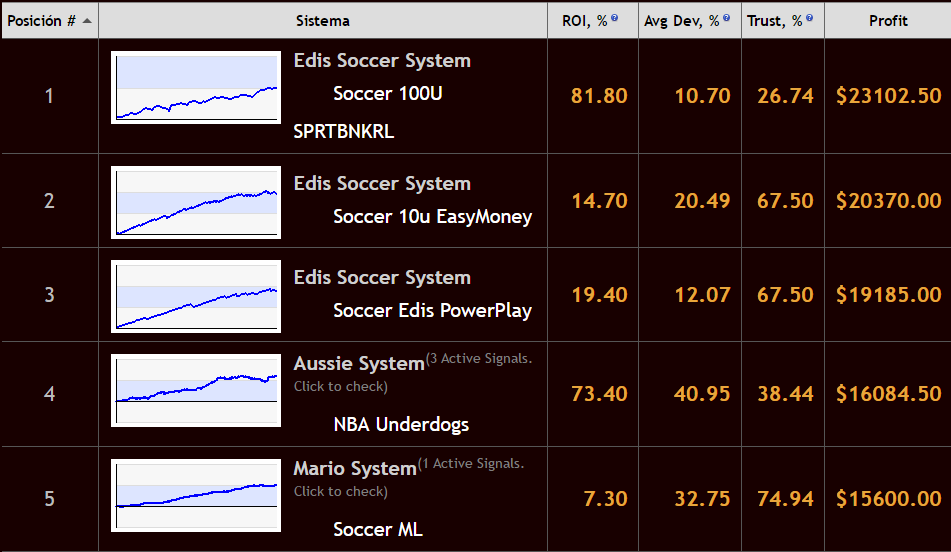Click ROI value 73.40
This screenshot has width=951, height=552.
click(x=599, y=394)
